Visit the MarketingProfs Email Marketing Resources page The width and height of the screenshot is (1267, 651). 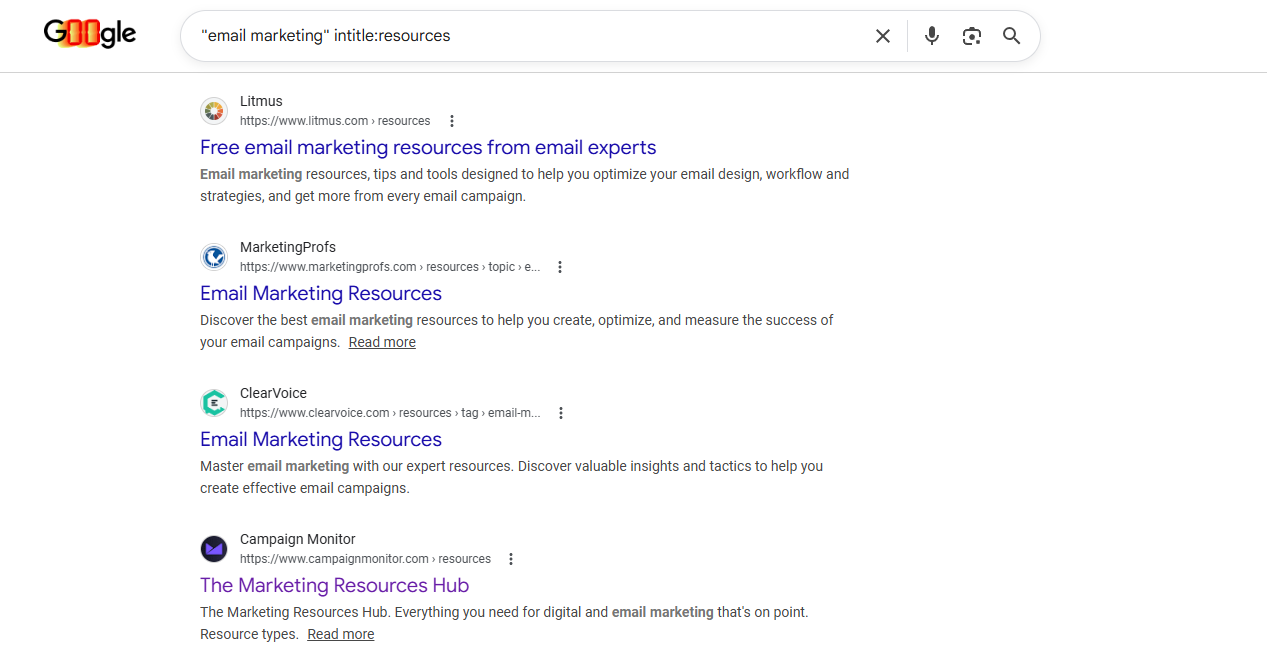pos(320,293)
